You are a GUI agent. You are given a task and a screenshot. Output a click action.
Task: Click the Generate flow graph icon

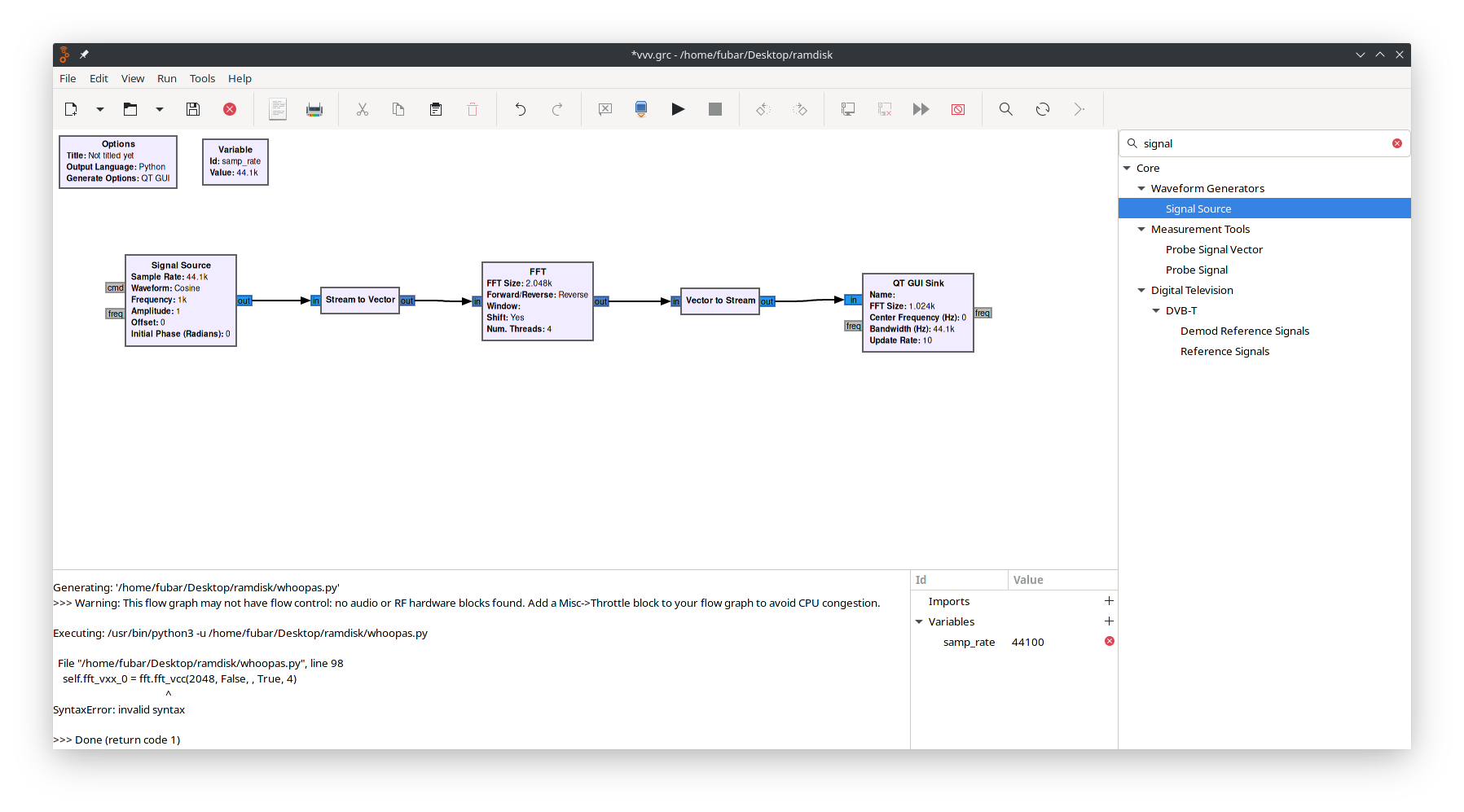pyautogui.click(x=640, y=108)
